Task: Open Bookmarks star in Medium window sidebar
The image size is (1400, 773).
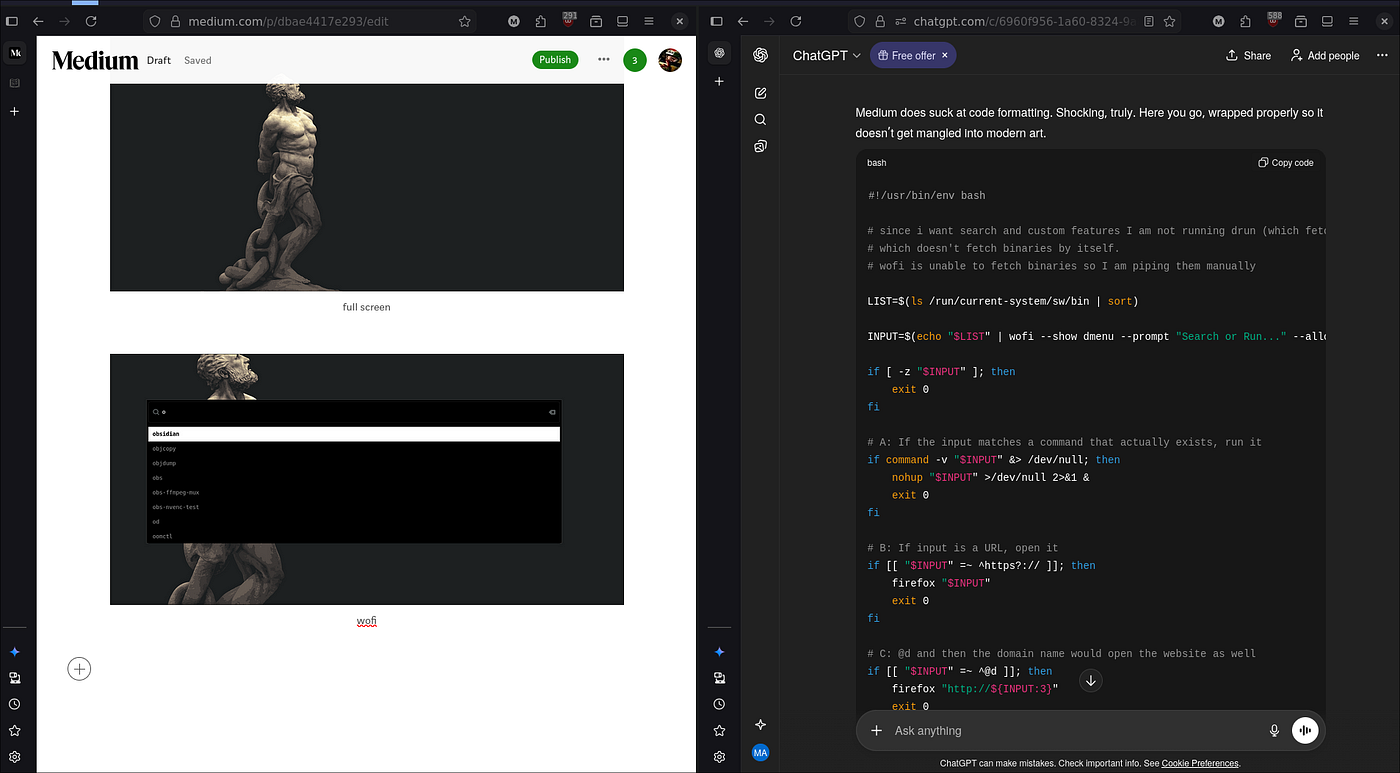Action: [15, 731]
